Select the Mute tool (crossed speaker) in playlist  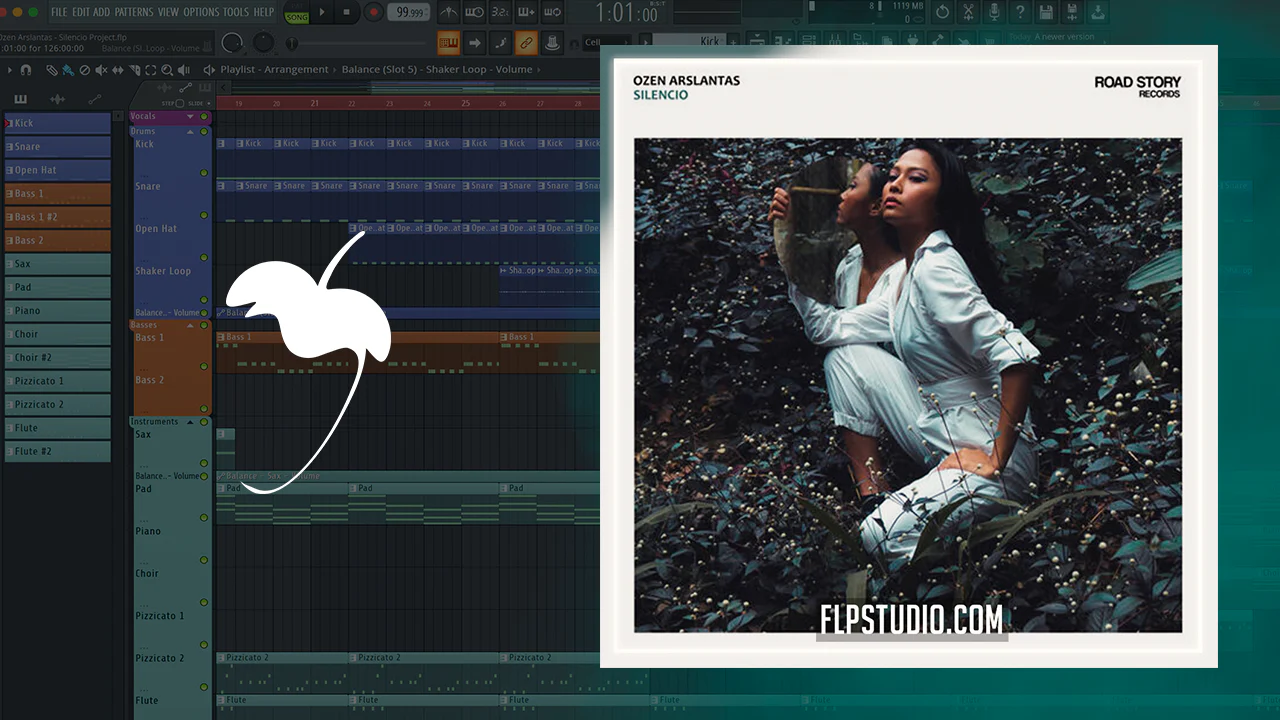coord(100,70)
